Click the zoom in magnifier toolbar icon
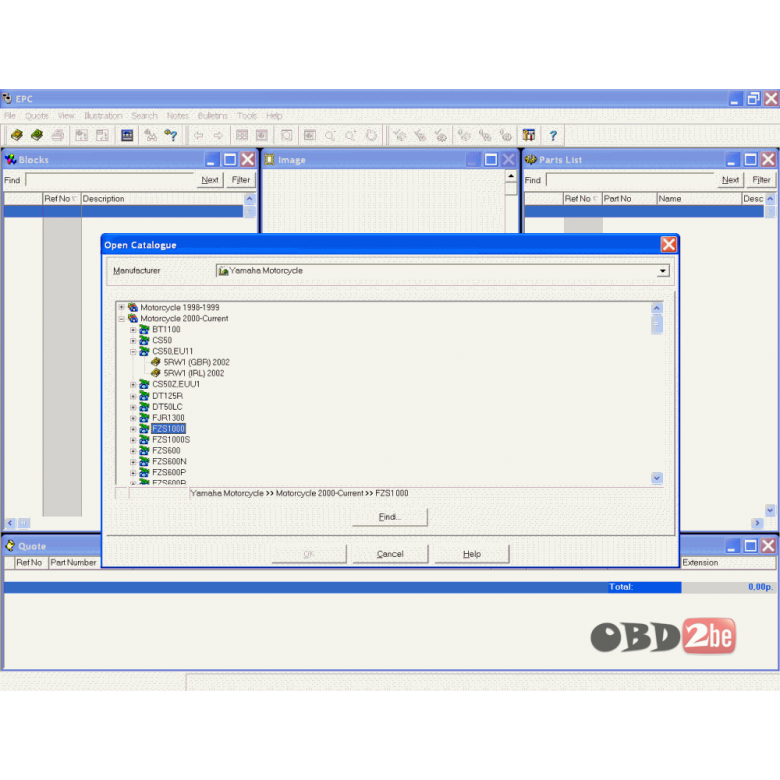The width and height of the screenshot is (780, 780). 351,135
